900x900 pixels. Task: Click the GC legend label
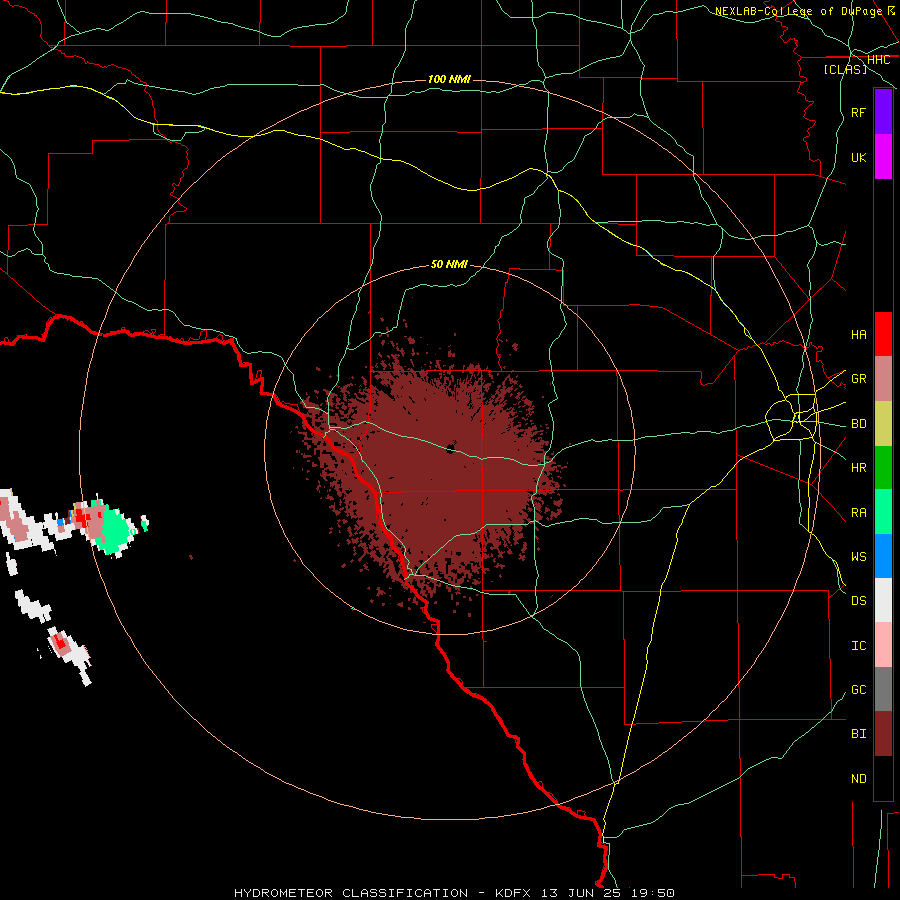859,690
